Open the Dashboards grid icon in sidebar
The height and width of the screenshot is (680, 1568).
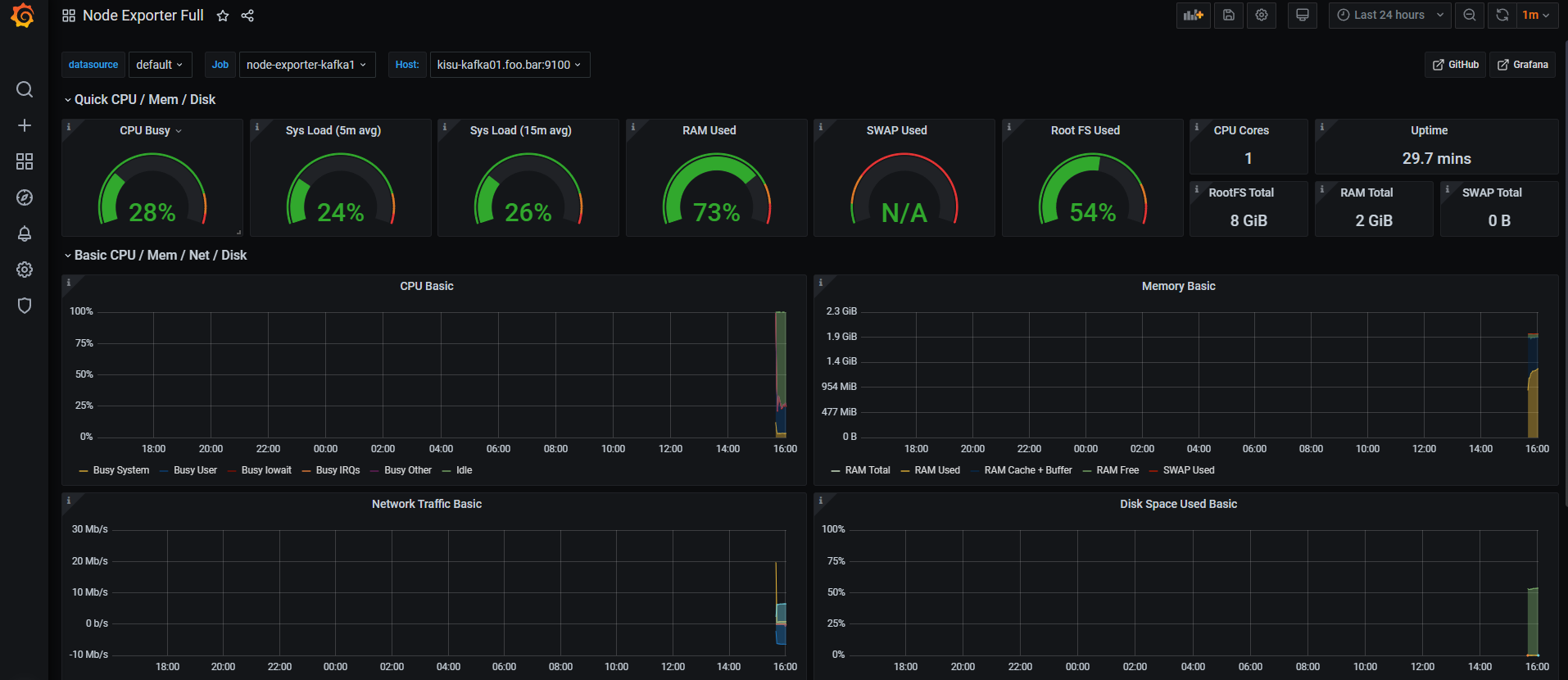coord(25,161)
